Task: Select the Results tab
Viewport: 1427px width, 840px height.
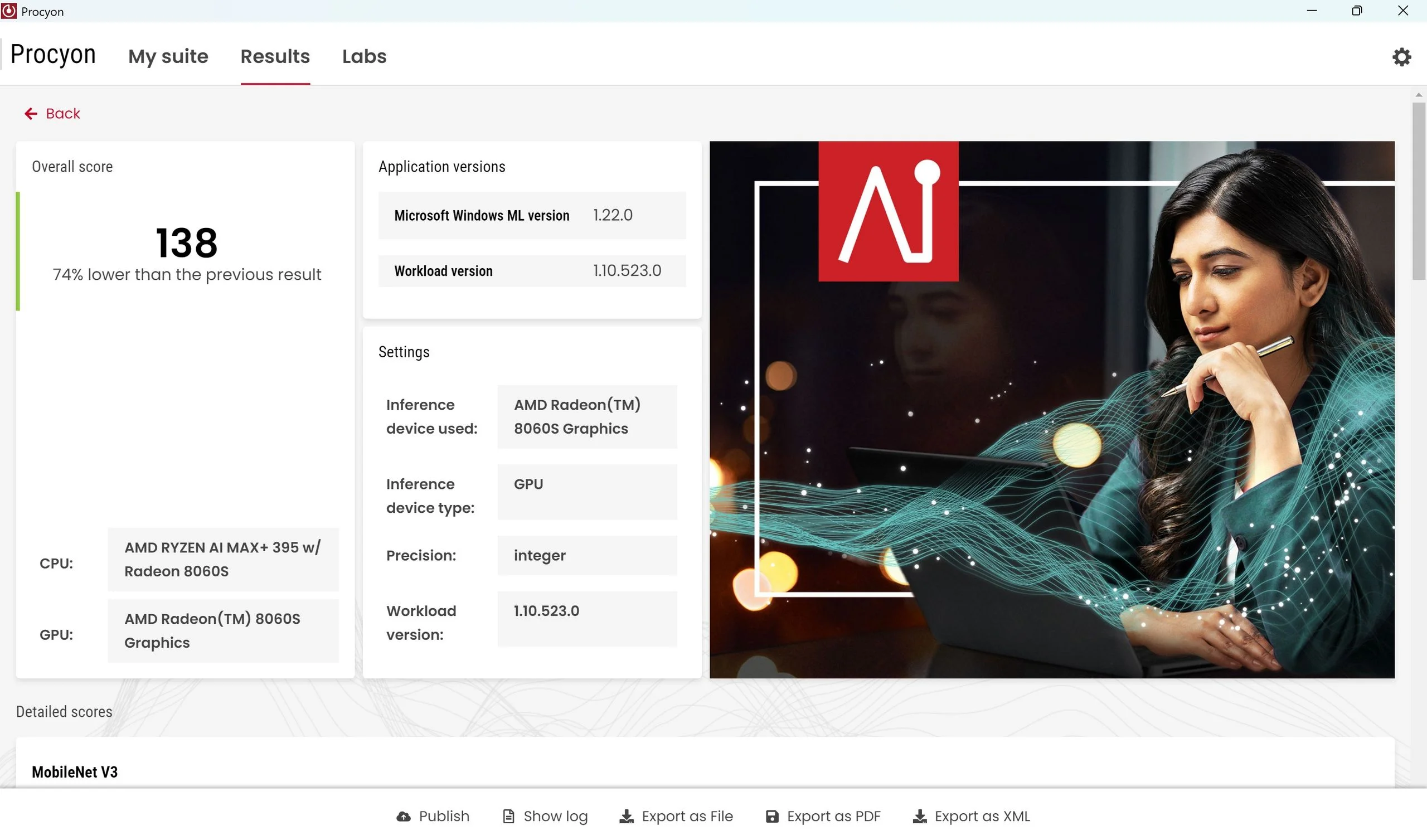Action: click(x=275, y=56)
